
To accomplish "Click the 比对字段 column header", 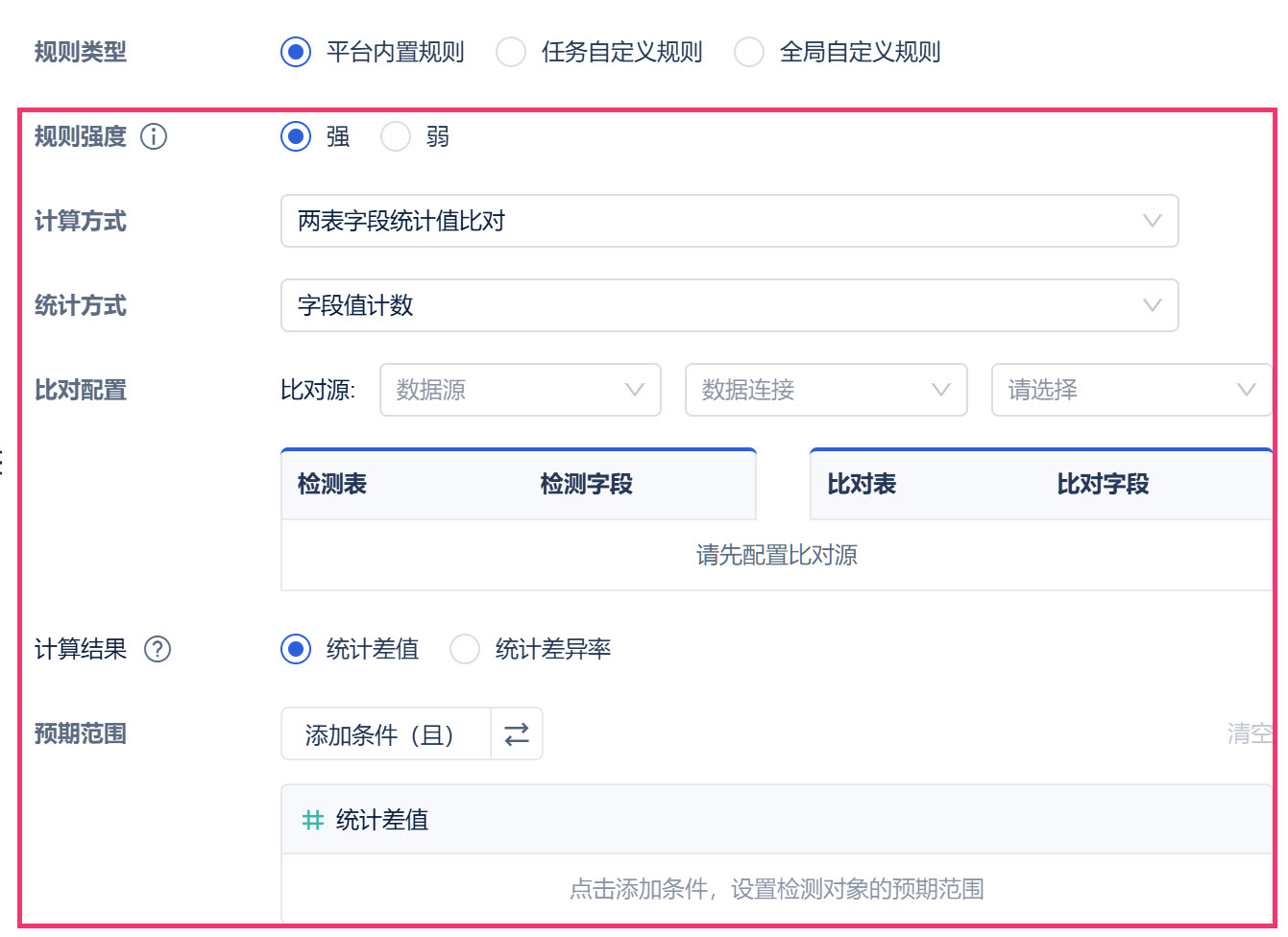I will pos(1103,485).
